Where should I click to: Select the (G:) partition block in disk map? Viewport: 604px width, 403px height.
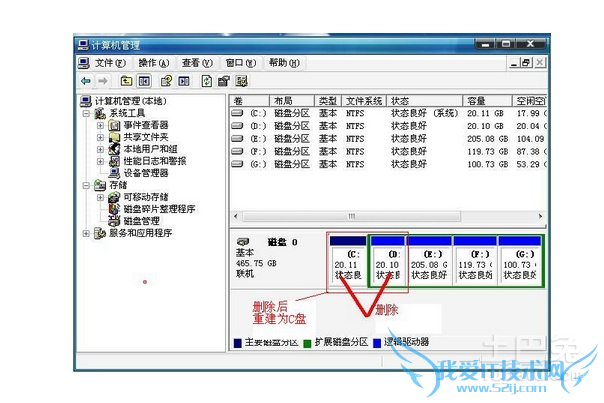click(x=520, y=261)
